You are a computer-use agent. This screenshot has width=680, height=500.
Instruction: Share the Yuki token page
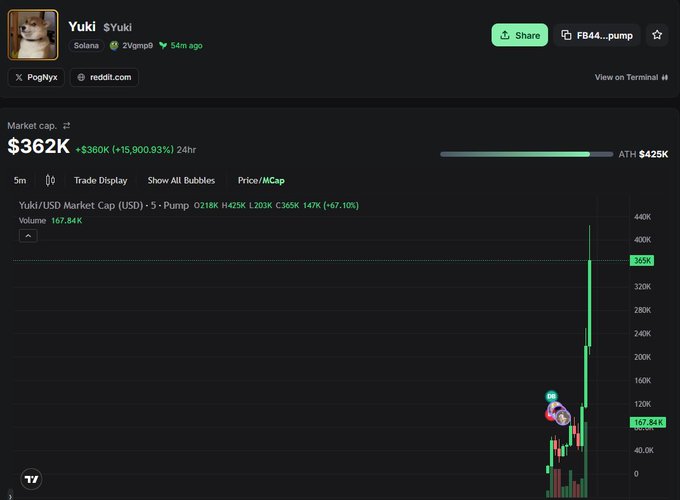[520, 35]
